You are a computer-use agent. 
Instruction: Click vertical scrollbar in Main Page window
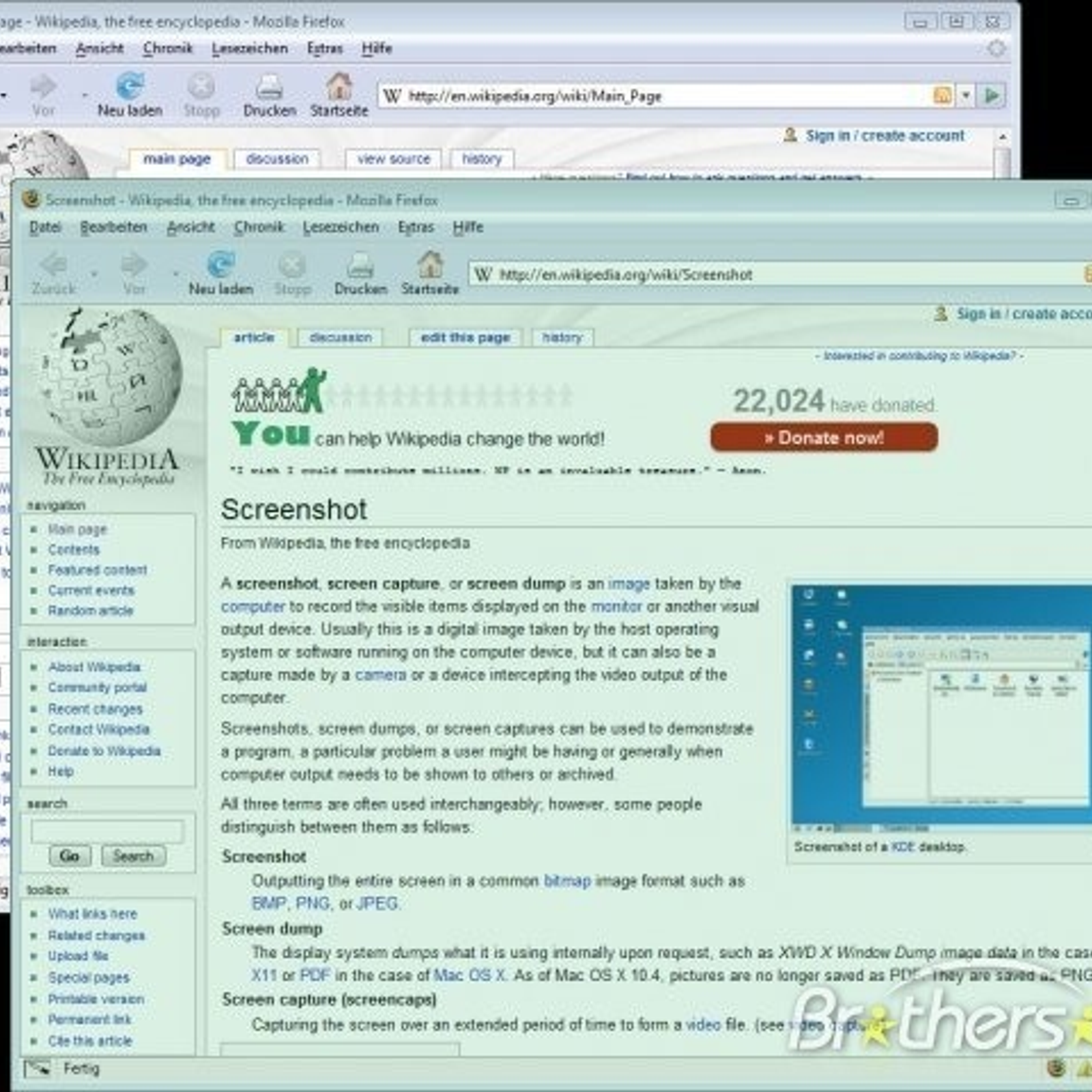(x=1002, y=154)
